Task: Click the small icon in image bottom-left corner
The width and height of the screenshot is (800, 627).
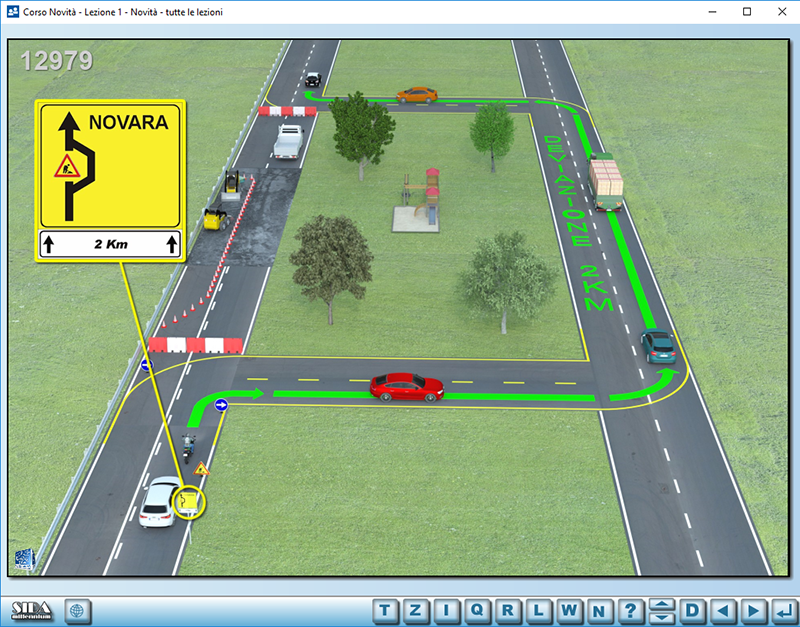Action: 25,560
